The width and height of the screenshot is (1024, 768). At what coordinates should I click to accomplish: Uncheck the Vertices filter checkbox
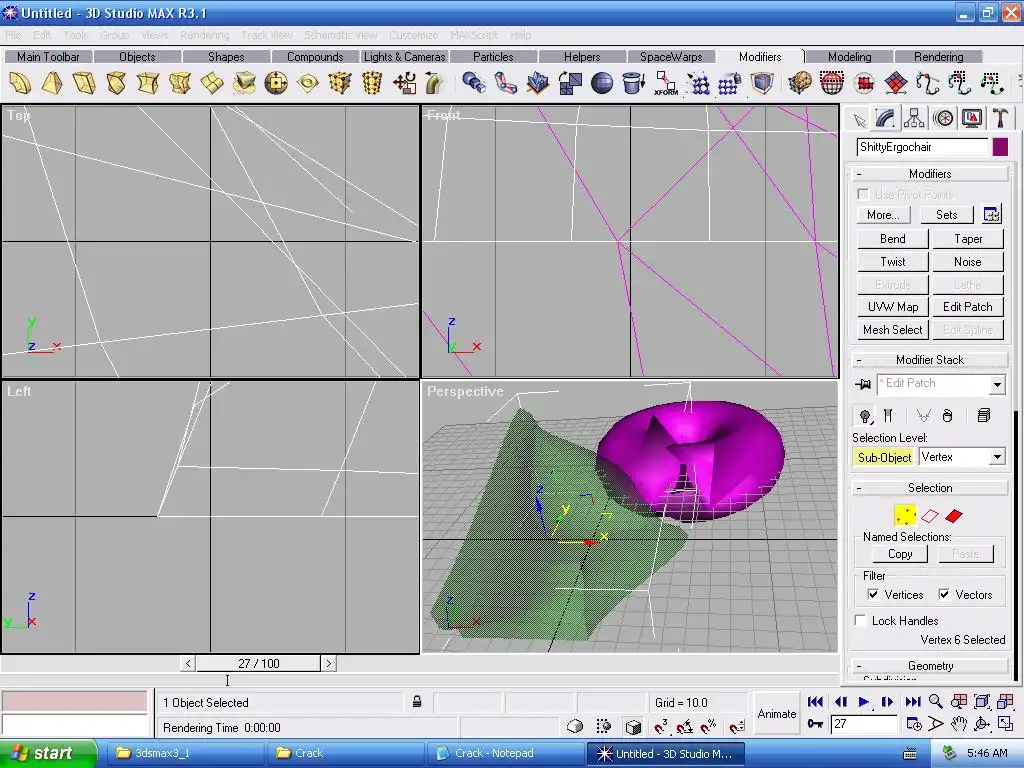[x=872, y=594]
